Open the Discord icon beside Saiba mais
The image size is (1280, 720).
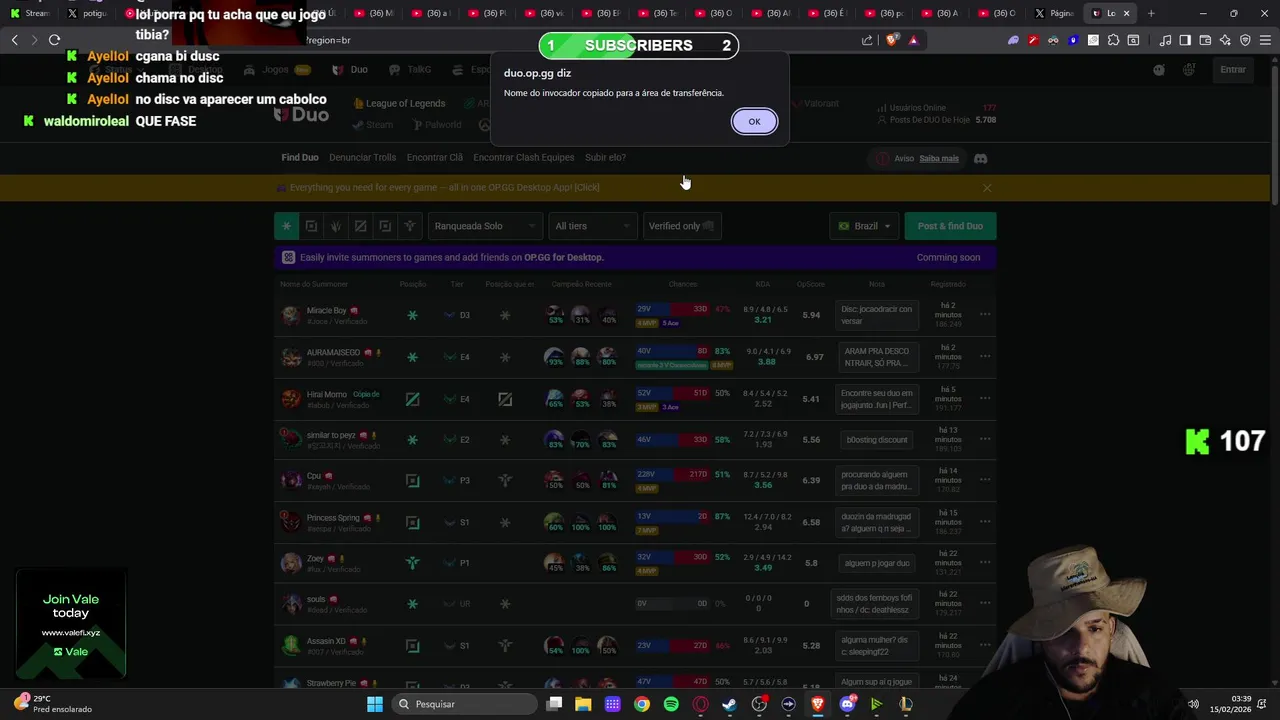click(x=980, y=158)
